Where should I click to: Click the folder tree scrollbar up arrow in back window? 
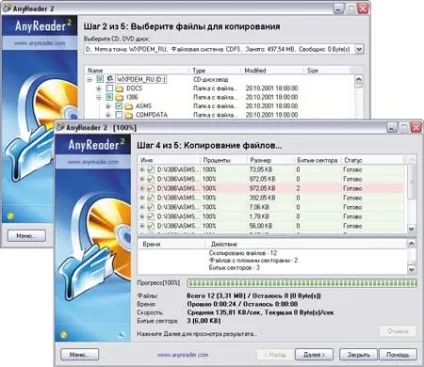click(x=359, y=79)
